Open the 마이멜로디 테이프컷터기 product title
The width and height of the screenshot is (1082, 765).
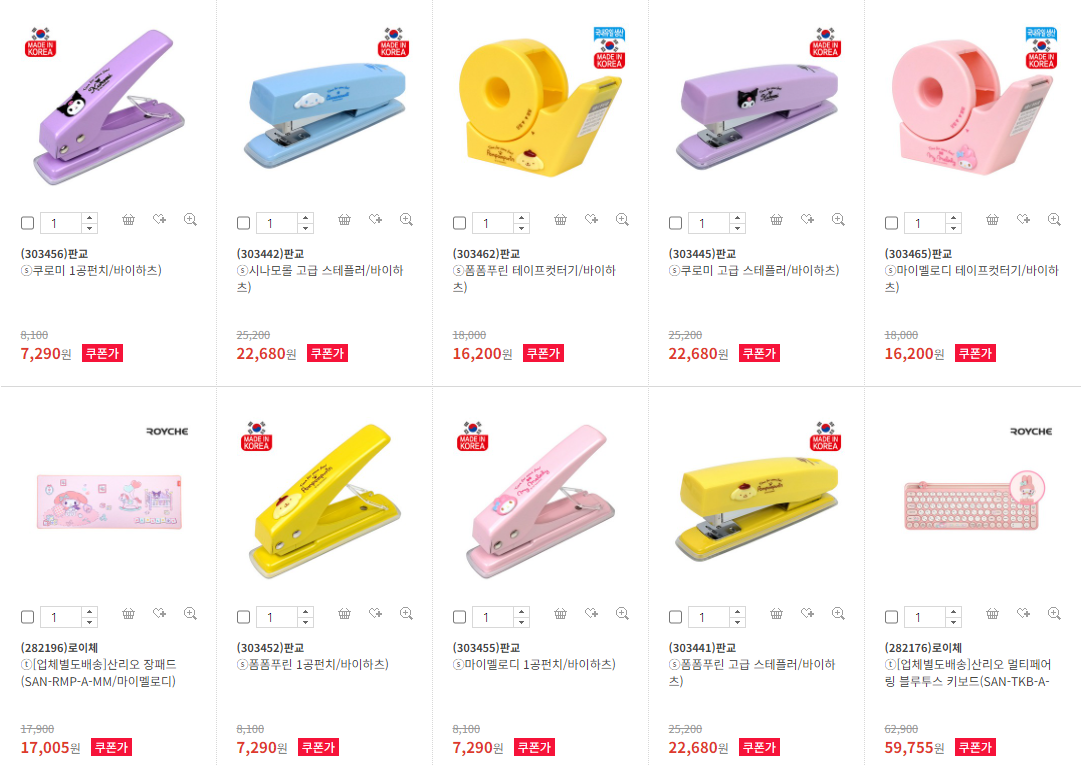point(972,279)
